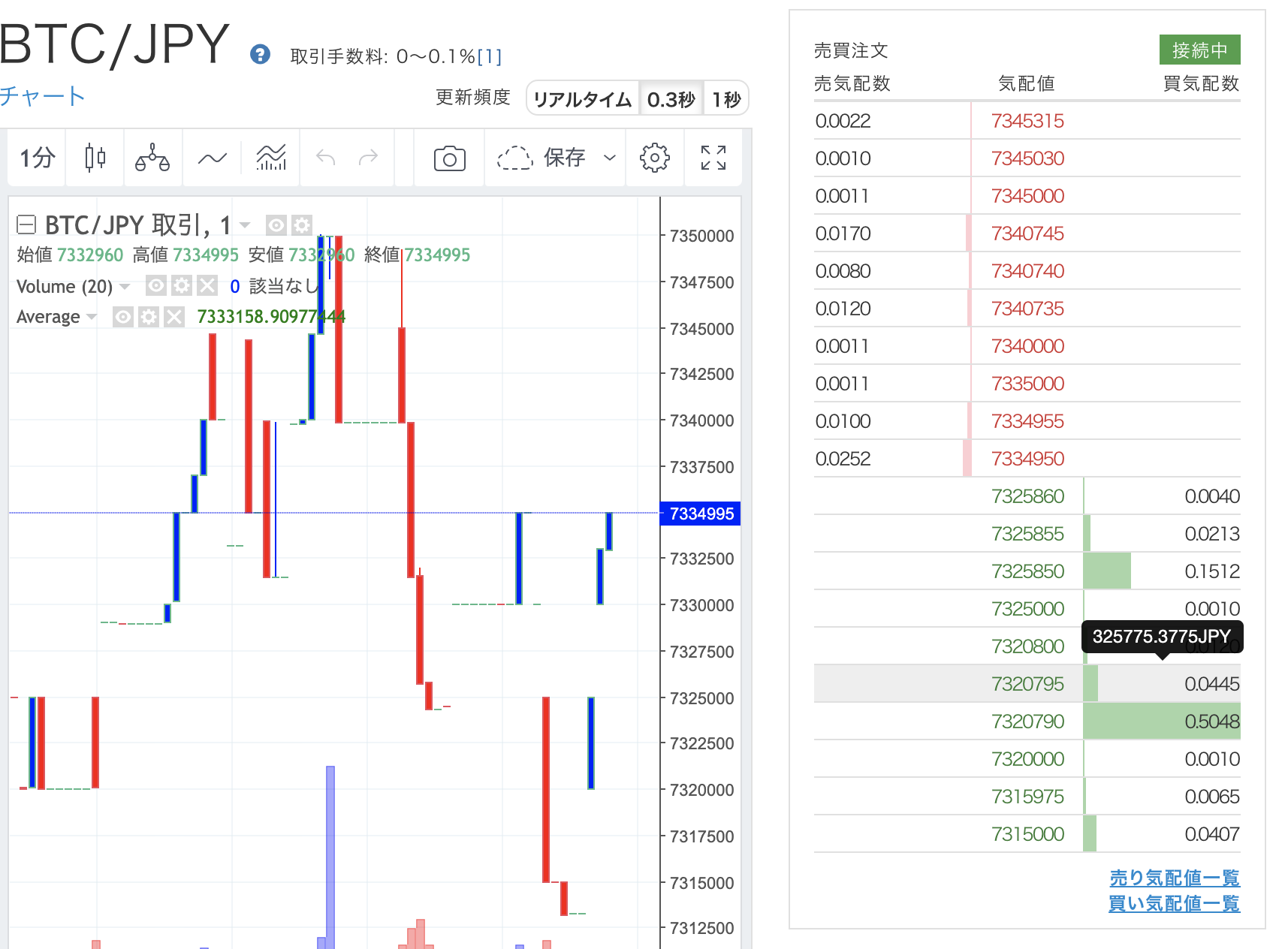Select the line drawing tool

(x=212, y=158)
